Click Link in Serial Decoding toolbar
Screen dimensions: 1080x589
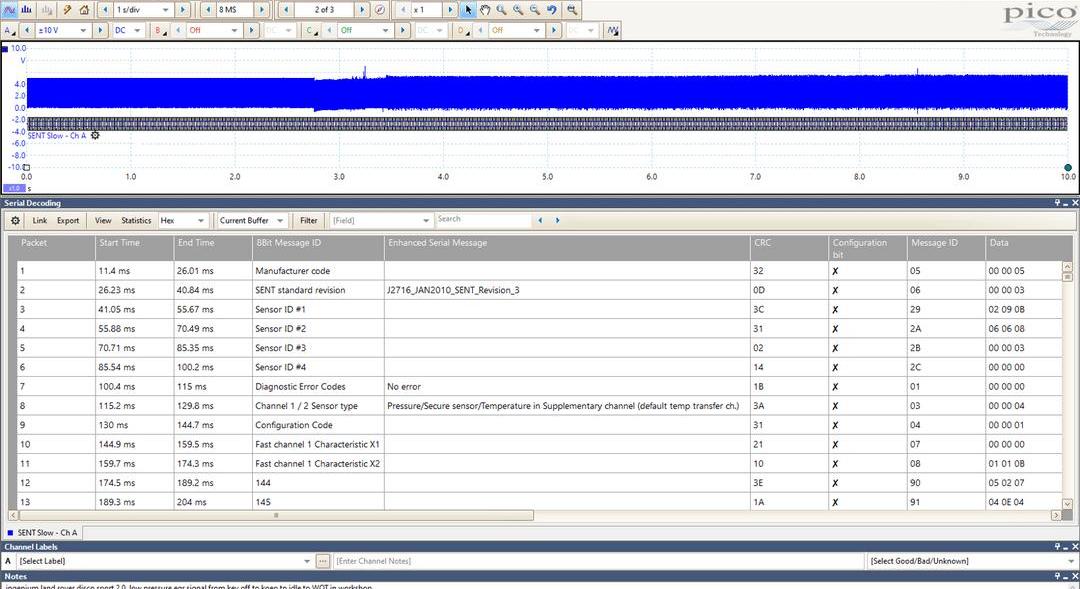click(x=40, y=220)
